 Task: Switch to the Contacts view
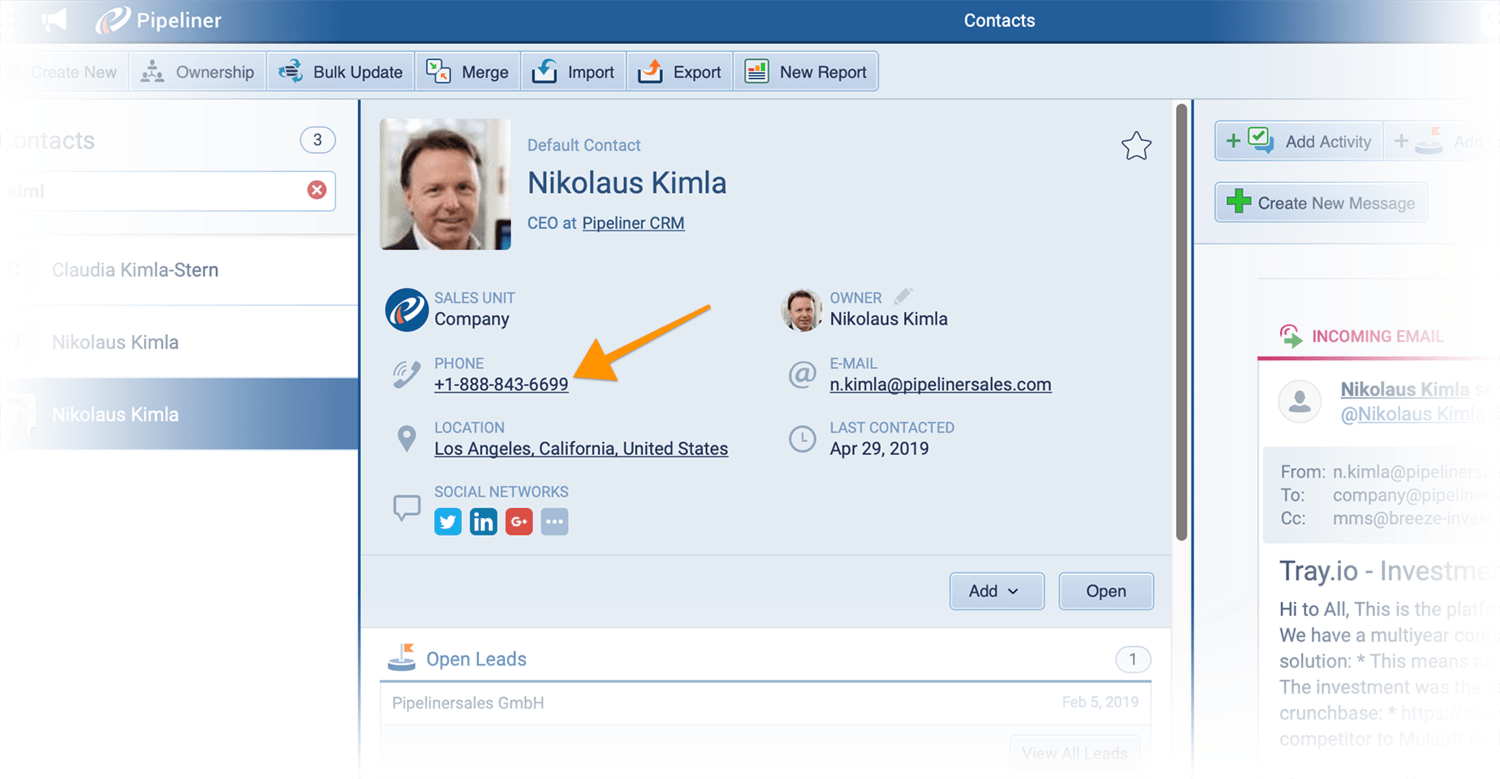click(999, 20)
